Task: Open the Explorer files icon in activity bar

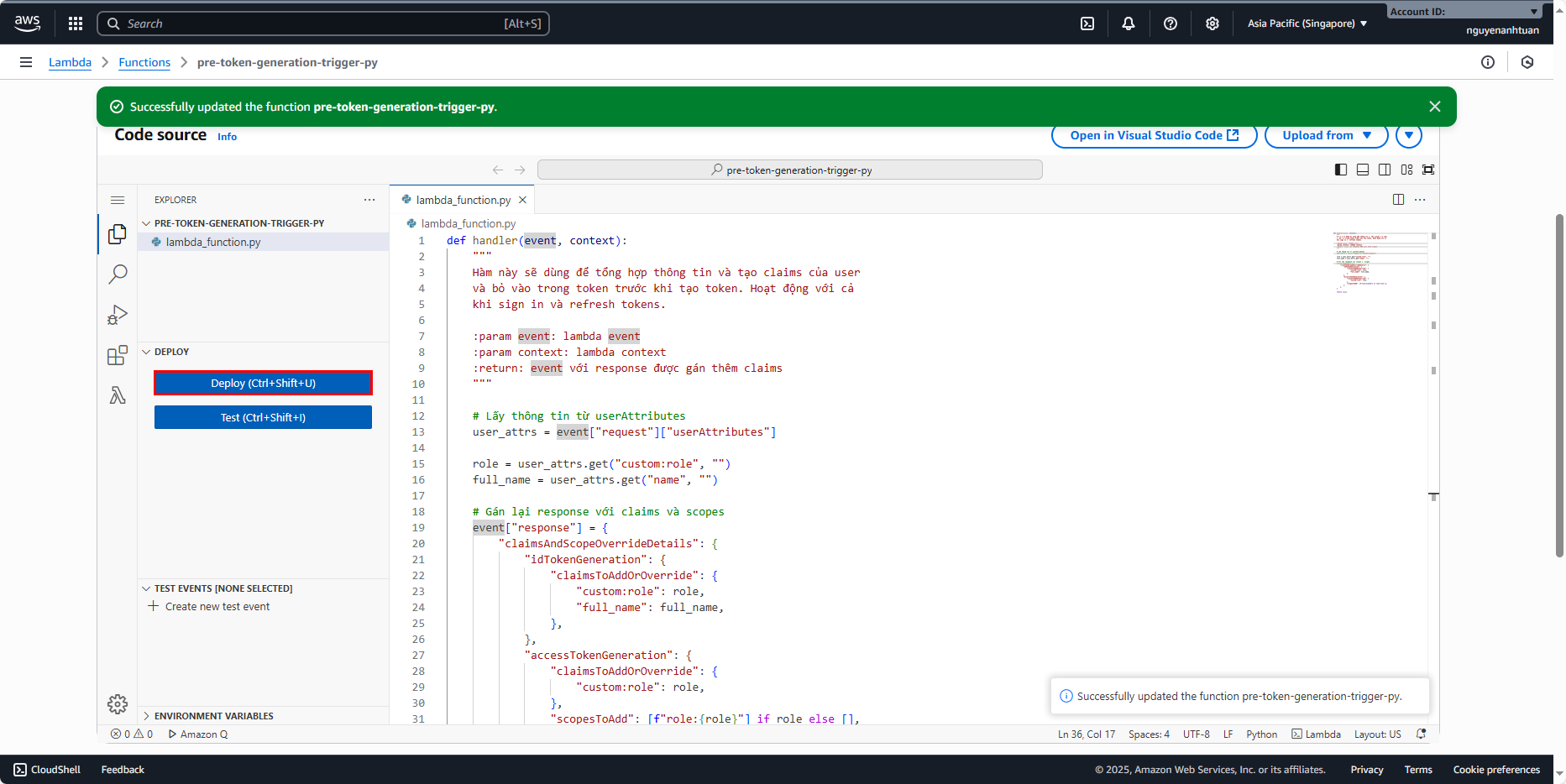Action: click(118, 234)
